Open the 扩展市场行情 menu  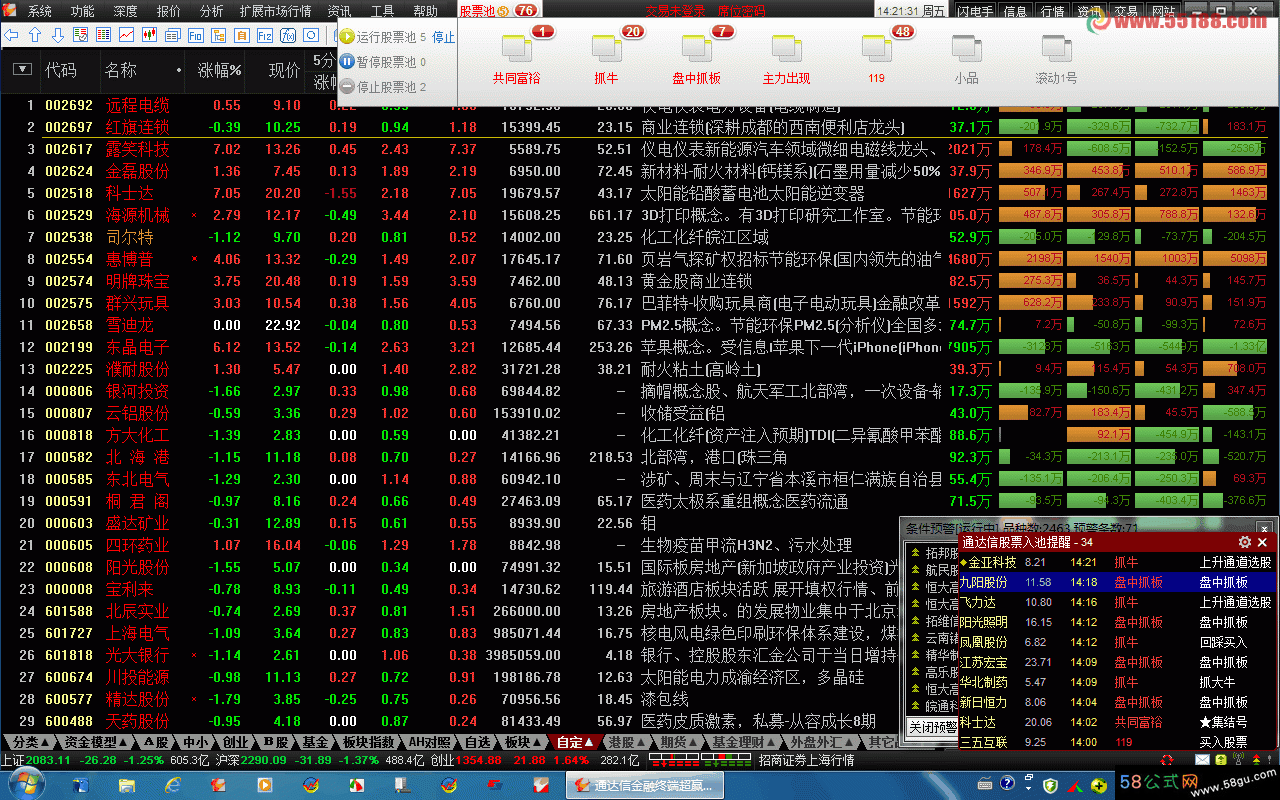276,11
